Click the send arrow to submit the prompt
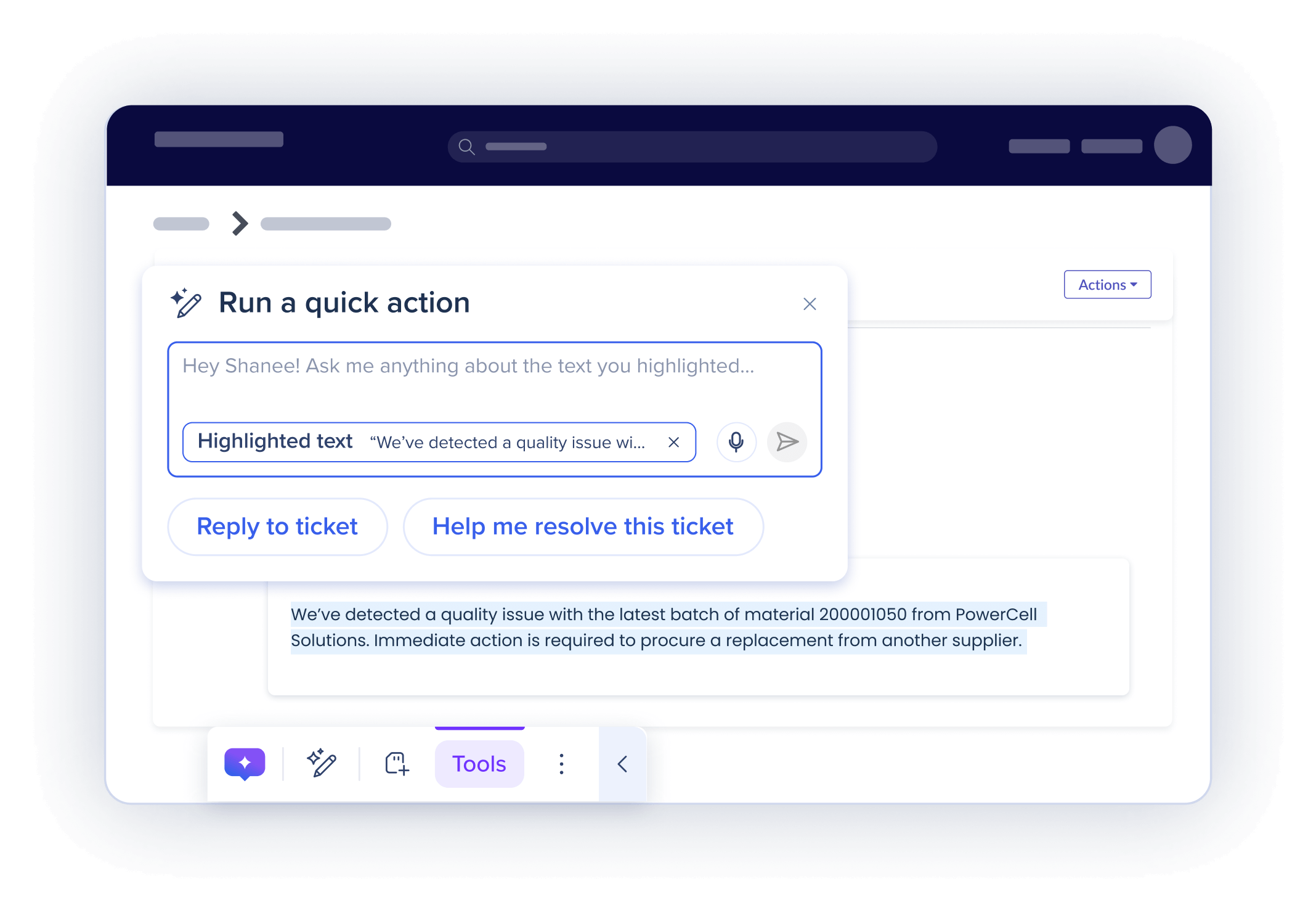The image size is (1316, 908). point(787,442)
